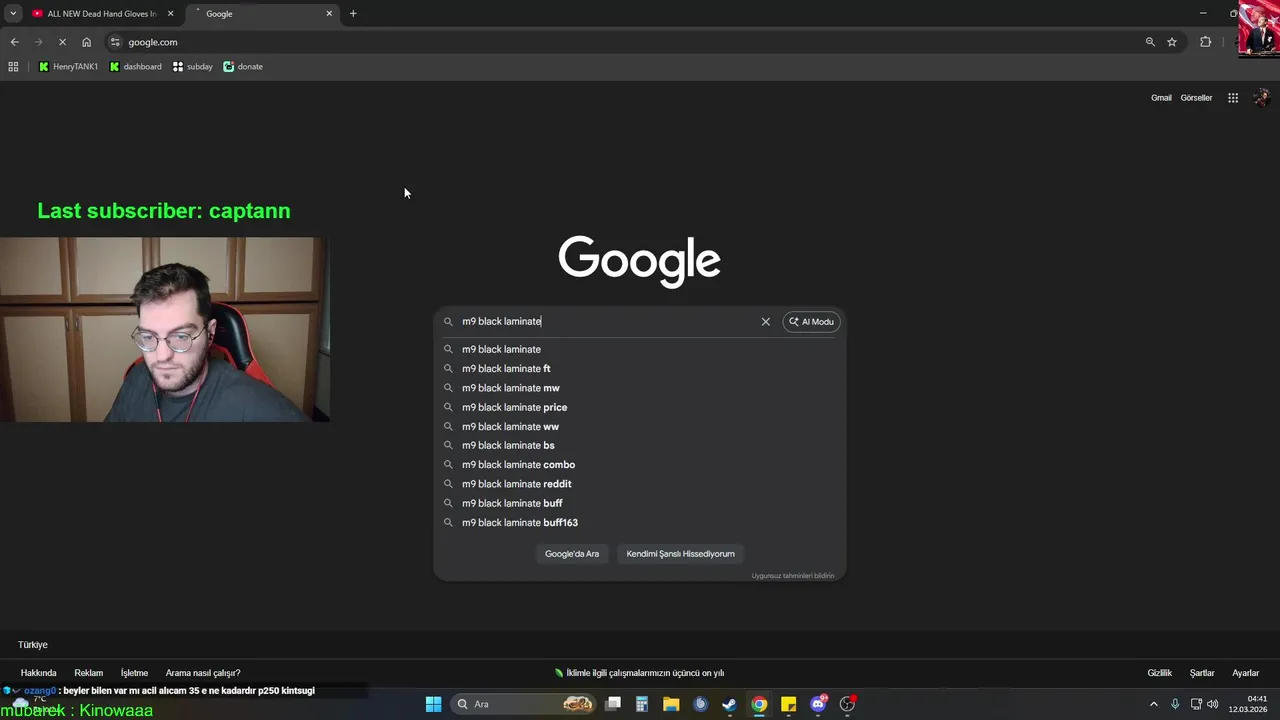Image resolution: width=1280 pixels, height=720 pixels.
Task: Select suggestion "m9 black laminate ww"
Action: pyautogui.click(x=640, y=427)
